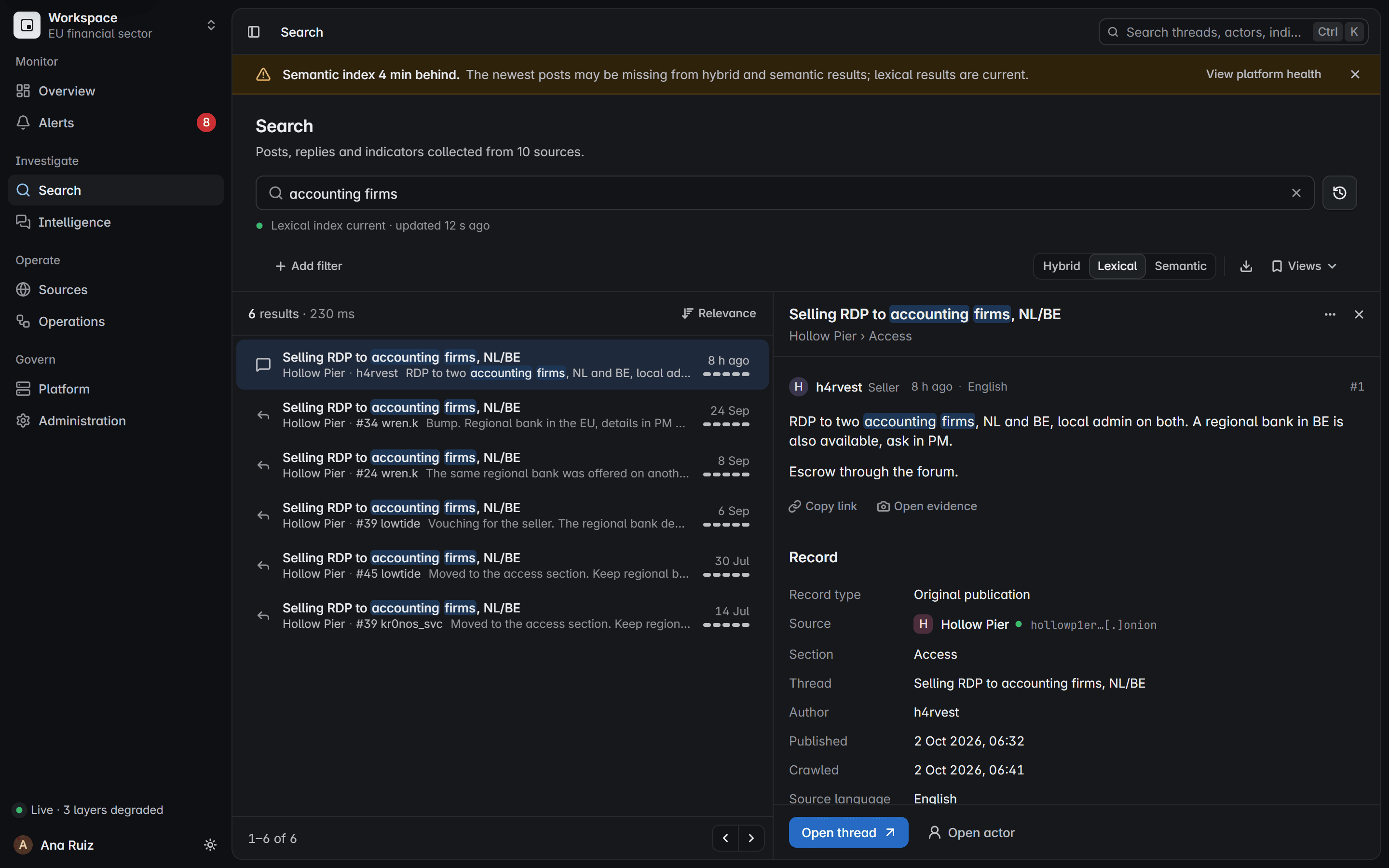Go to next results page
Image resolution: width=1389 pixels, height=868 pixels.
point(751,838)
